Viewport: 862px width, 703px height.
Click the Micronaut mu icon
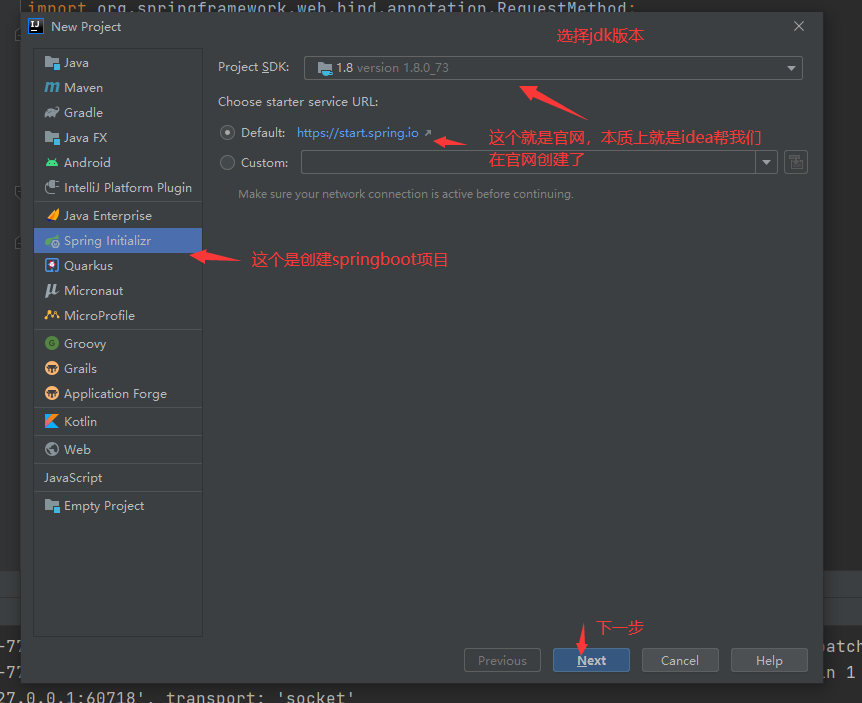tap(52, 290)
